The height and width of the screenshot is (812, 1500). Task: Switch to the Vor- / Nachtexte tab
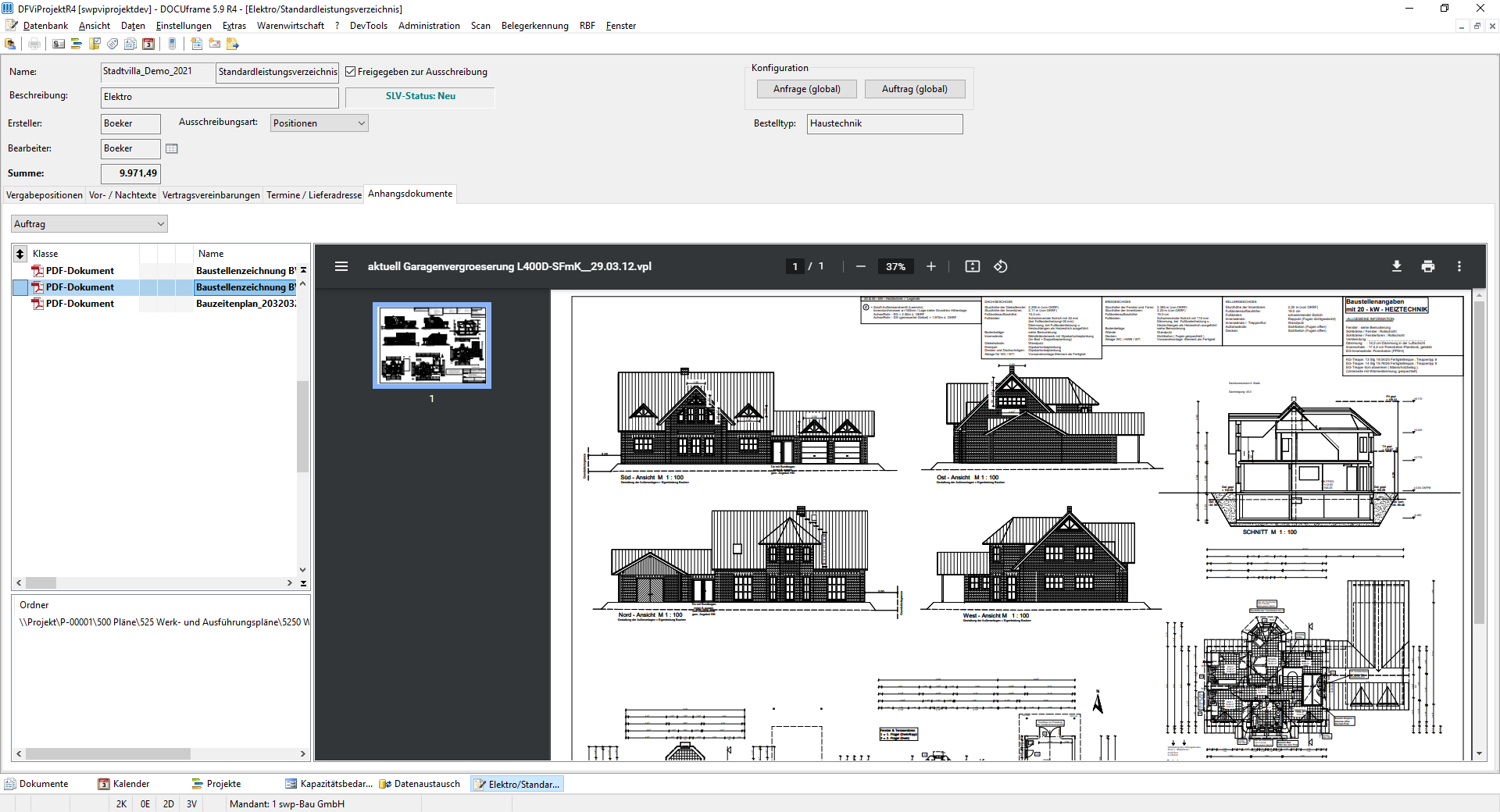pyautogui.click(x=123, y=195)
